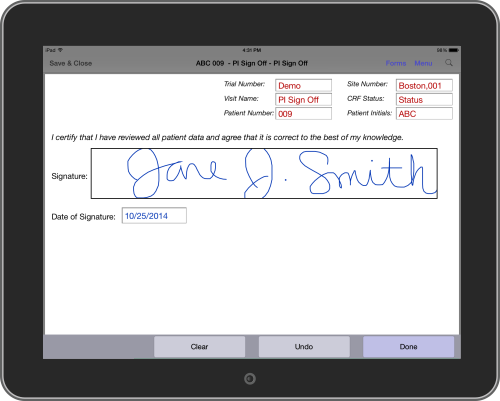Select the Patient Initials field ABC

424,113
